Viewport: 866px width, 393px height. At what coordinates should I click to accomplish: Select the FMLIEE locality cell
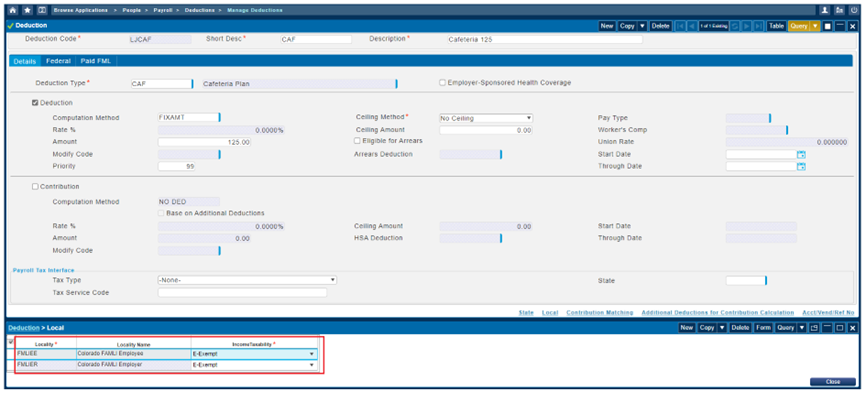pos(46,354)
